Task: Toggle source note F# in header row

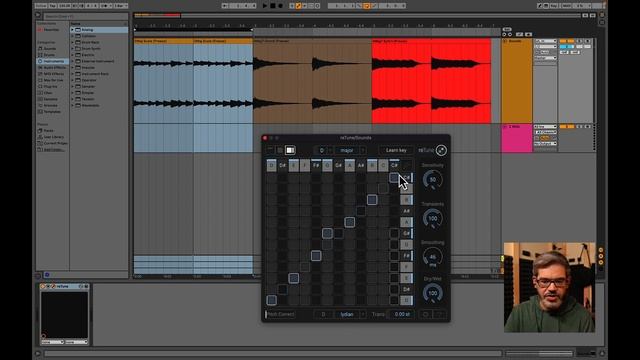Action: 316,165
